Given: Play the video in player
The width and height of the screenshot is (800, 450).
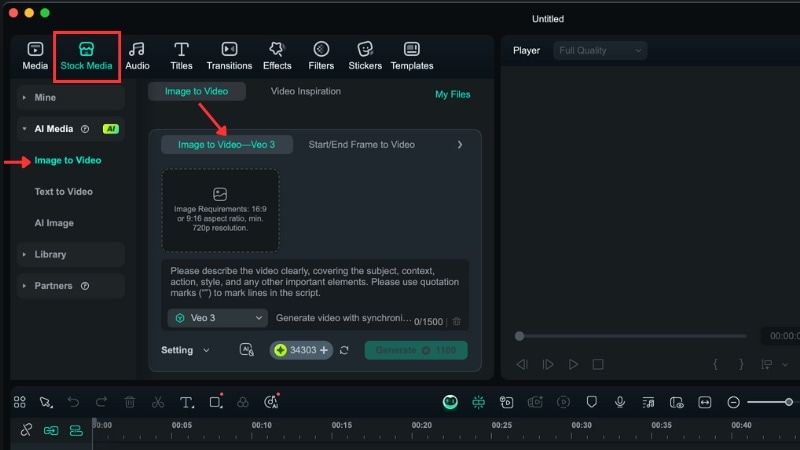Looking at the screenshot, I should click(x=573, y=364).
